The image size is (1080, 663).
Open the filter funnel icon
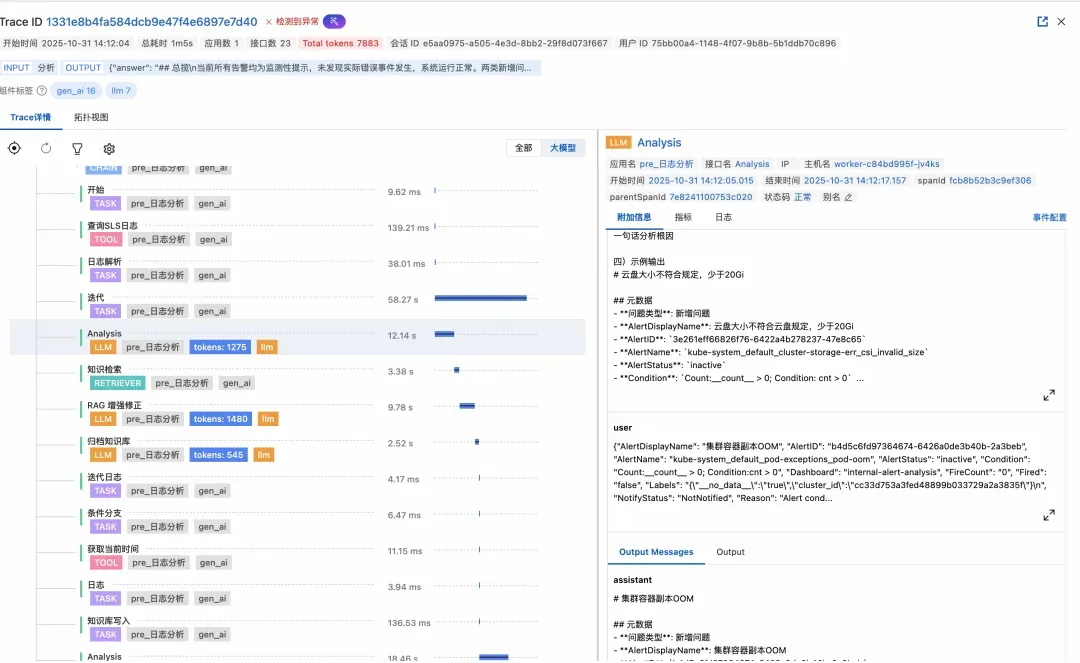tap(77, 149)
